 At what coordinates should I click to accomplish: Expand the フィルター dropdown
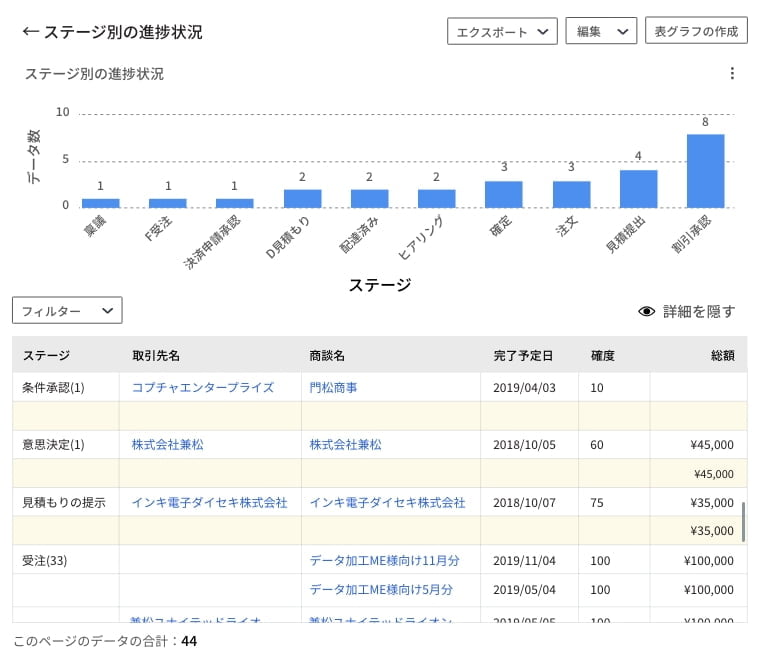[x=67, y=310]
